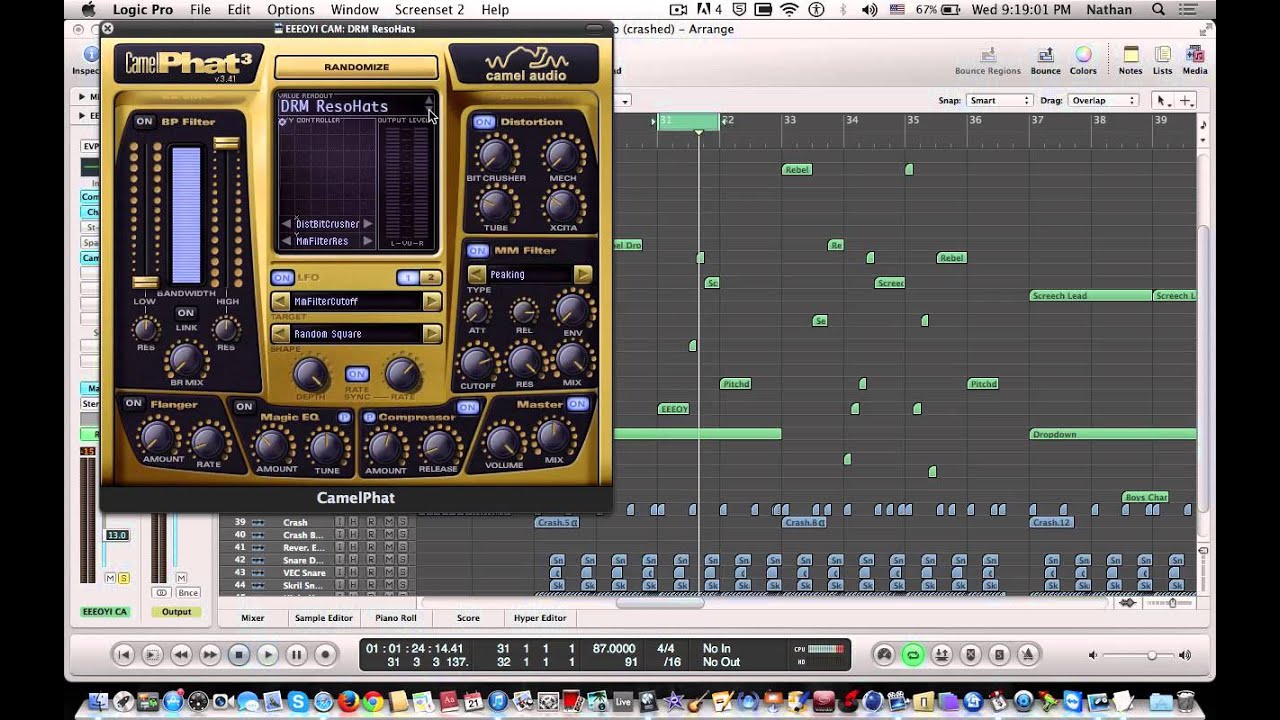
Task: Click next arrow for LFO target MmFilterCutoff
Action: pos(432,301)
